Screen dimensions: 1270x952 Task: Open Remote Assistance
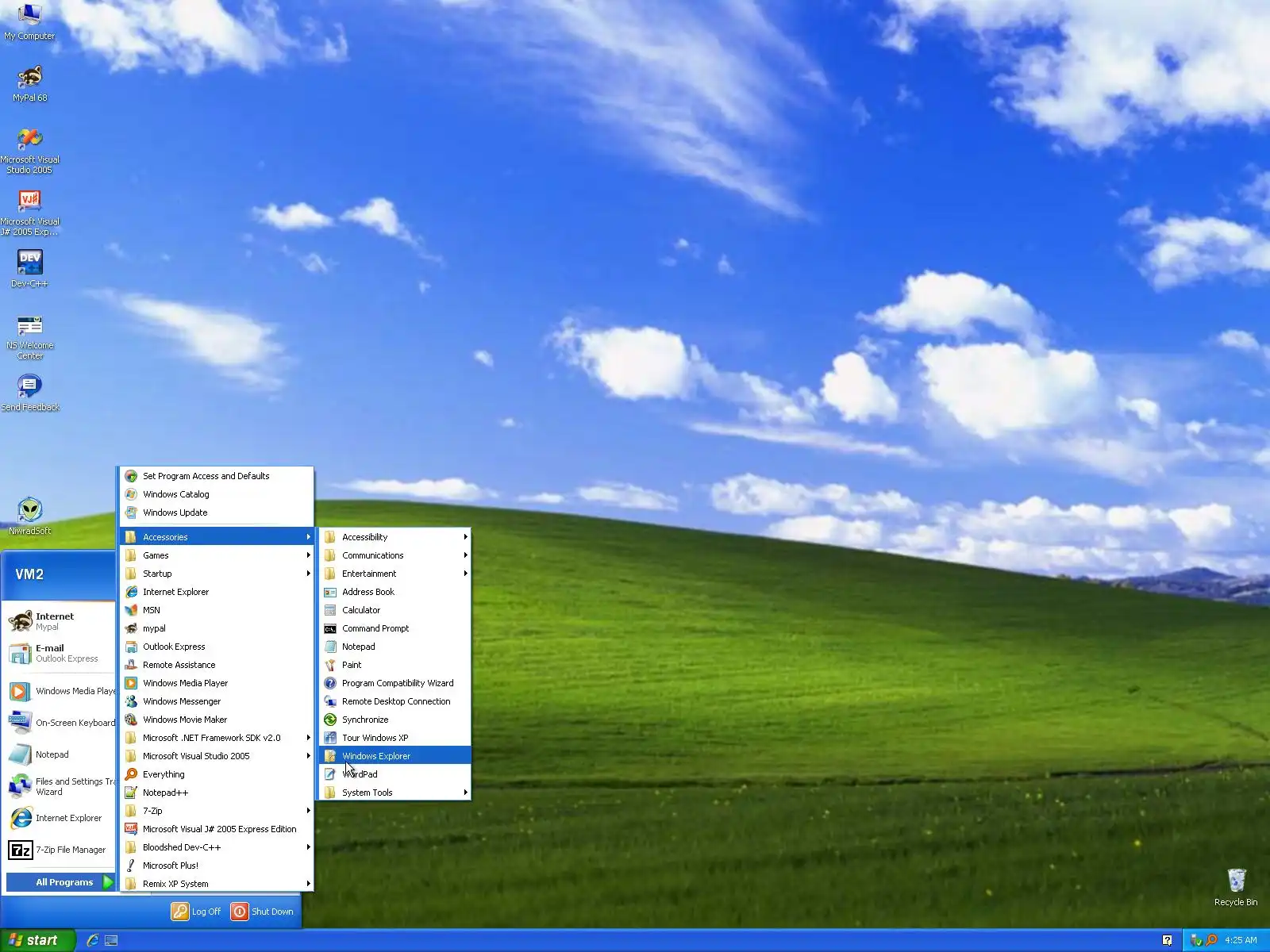click(x=216, y=665)
